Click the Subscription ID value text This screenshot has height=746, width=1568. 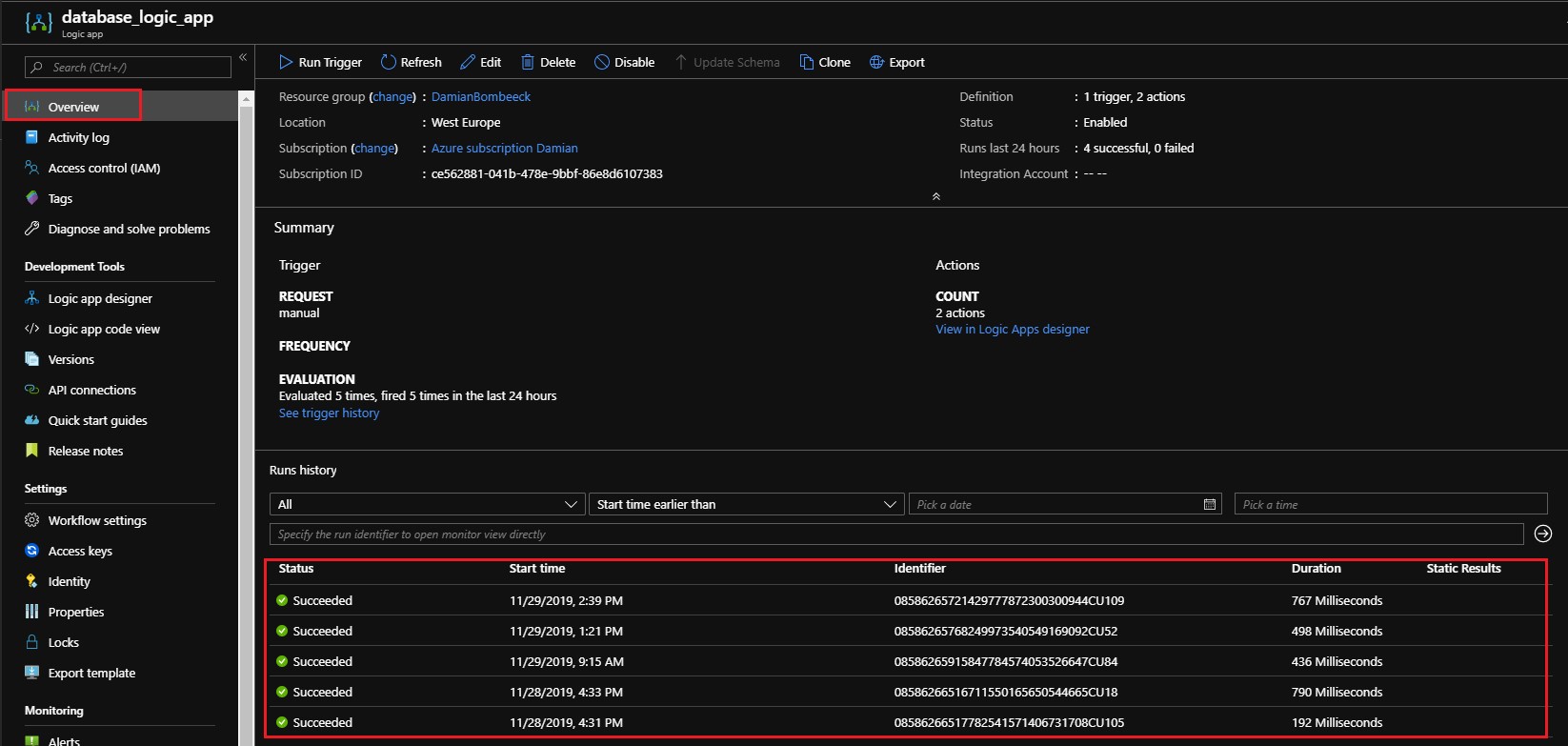pos(547,173)
